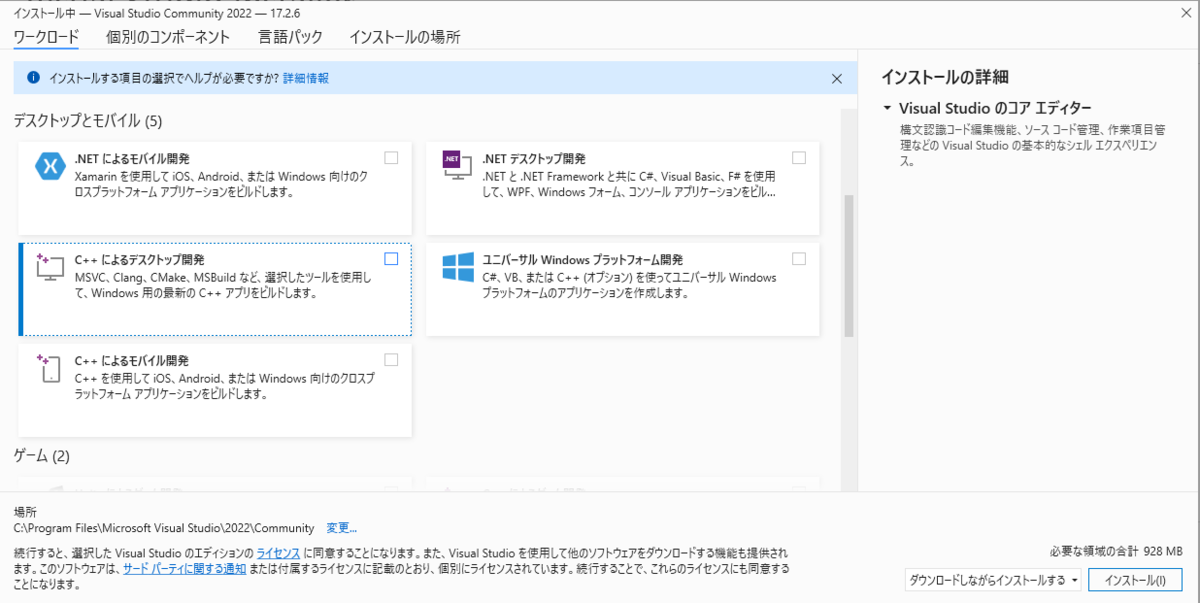
Task: Open the 詳細情報 link in the banner
Action: [x=306, y=78]
